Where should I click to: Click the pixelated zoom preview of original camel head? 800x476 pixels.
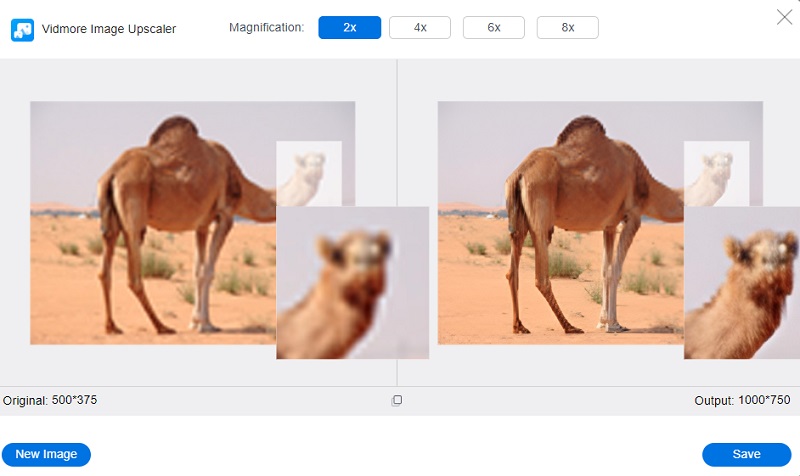coord(352,283)
